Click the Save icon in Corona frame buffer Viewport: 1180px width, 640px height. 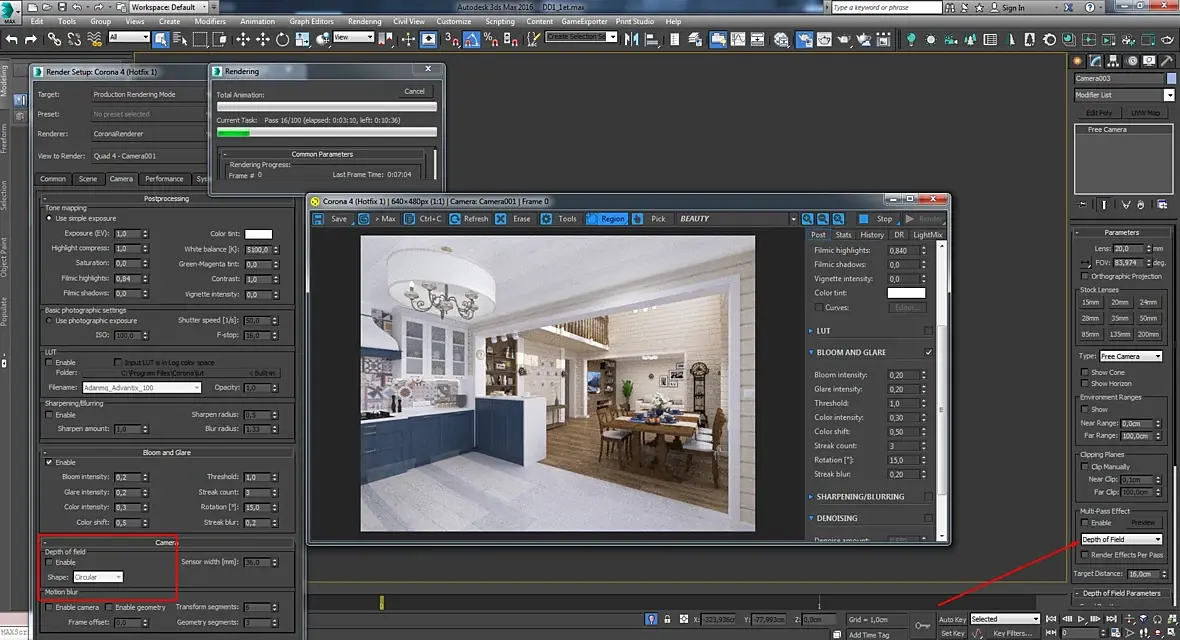pyautogui.click(x=319, y=219)
